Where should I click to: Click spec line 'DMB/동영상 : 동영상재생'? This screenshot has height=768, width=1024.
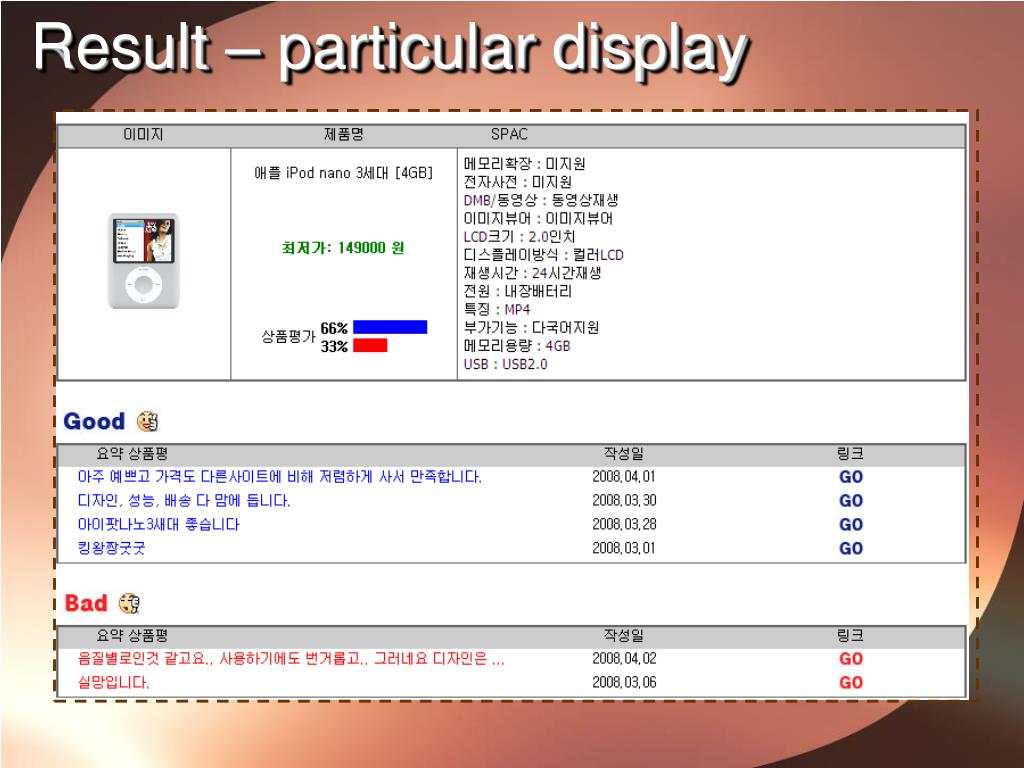tap(541, 200)
